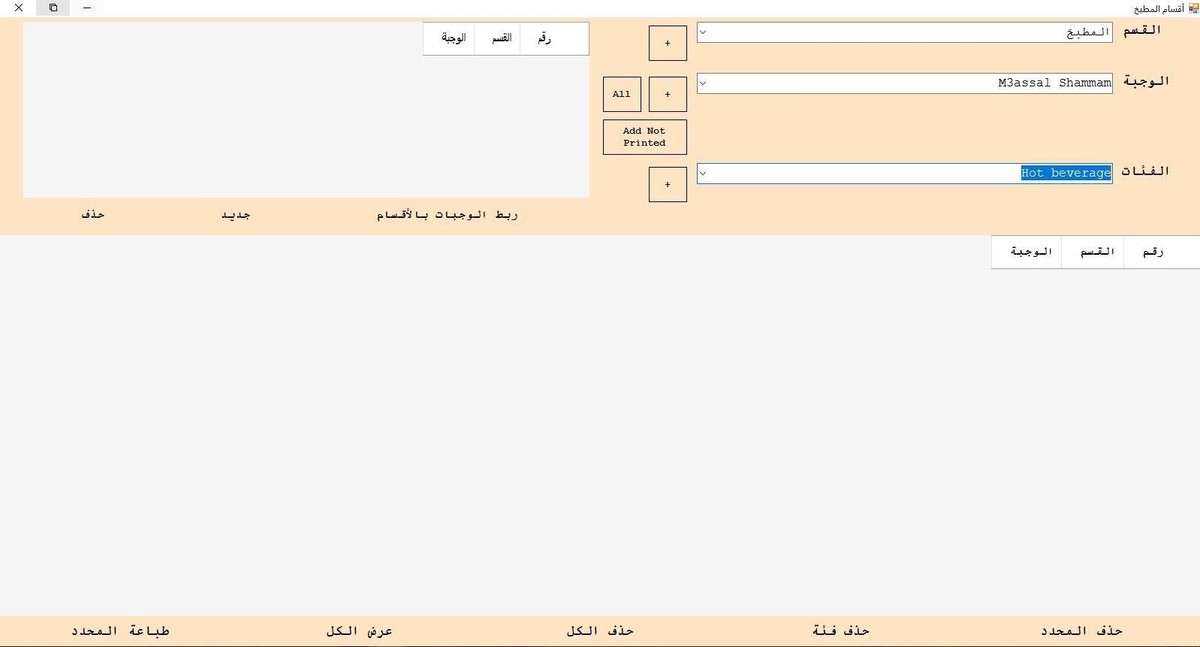Click the Add Not Printed button
The image size is (1200, 647).
tap(645, 137)
